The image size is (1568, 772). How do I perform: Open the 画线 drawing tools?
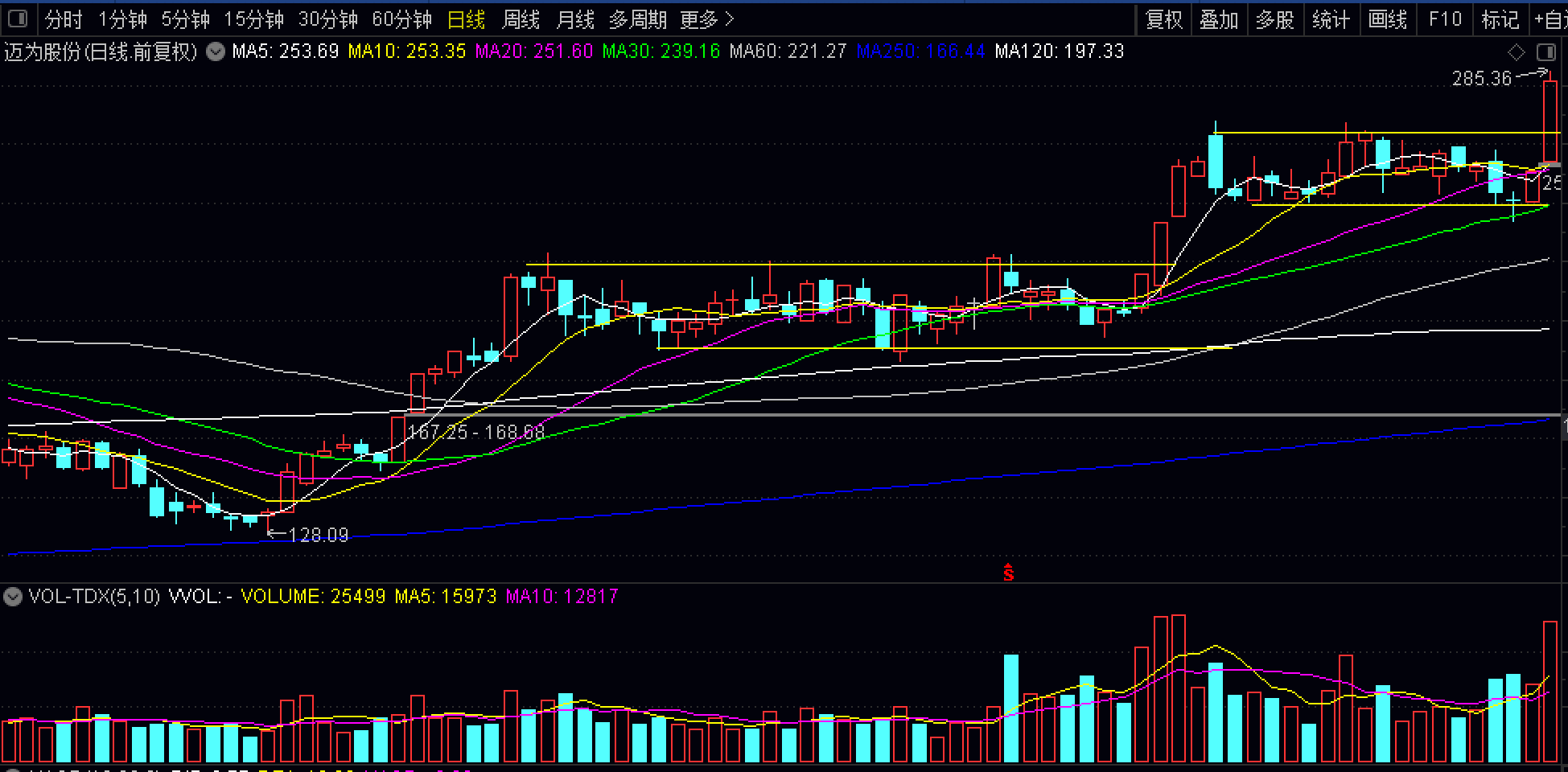coord(1388,19)
